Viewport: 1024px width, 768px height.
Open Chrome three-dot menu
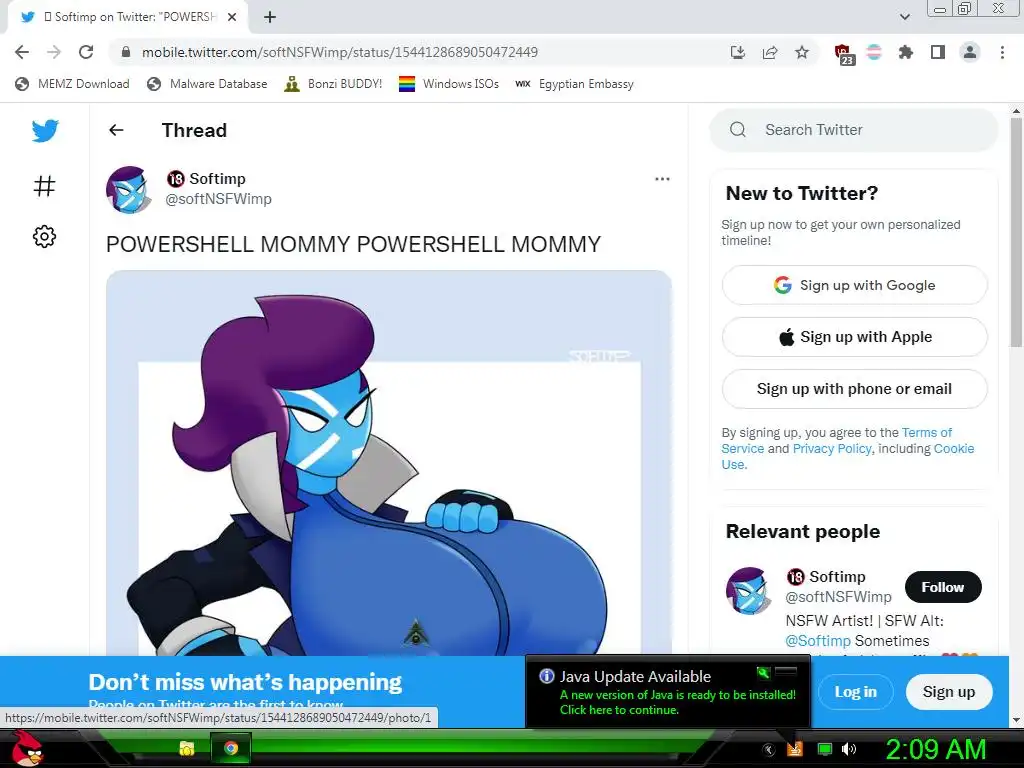pos(1002,52)
